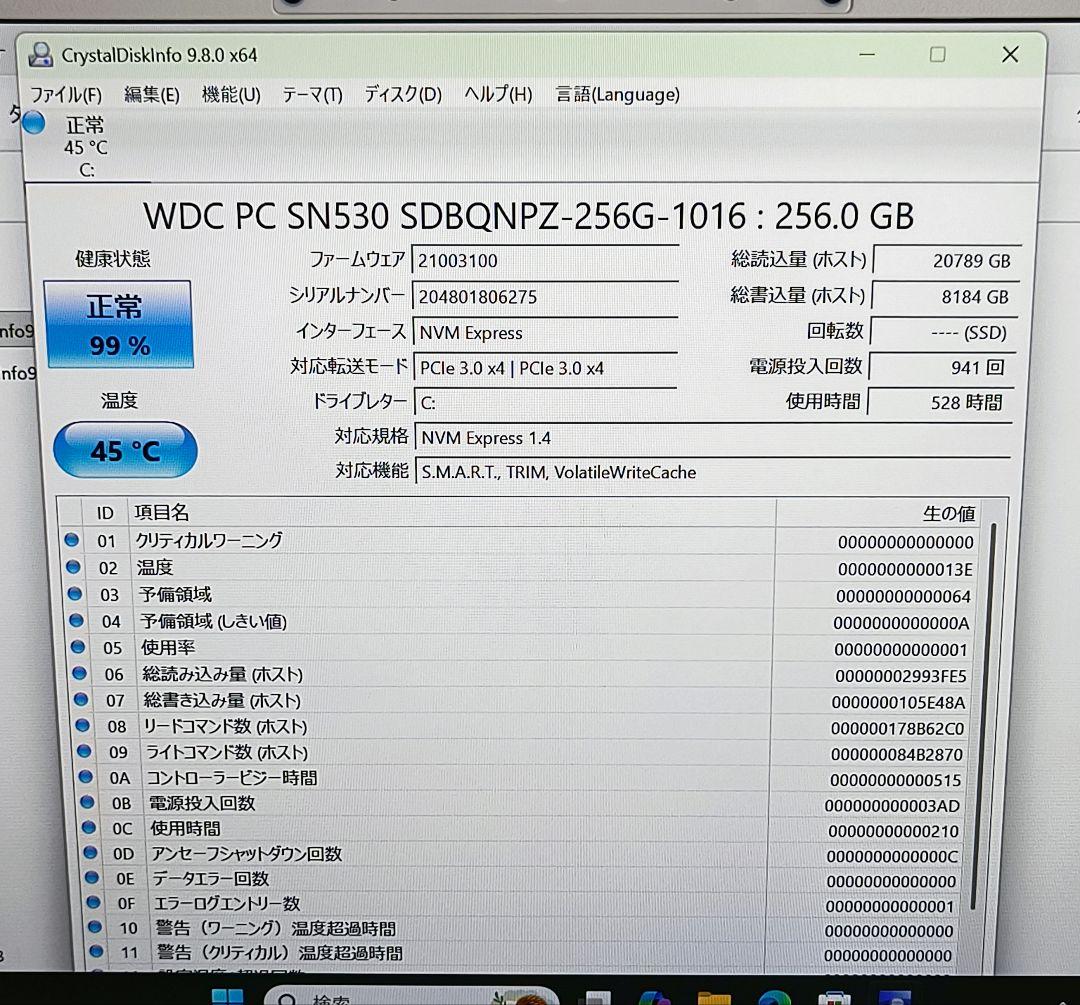Click the transfer mode field PCIe 3.0 x4
The image size is (1080, 1005).
tap(544, 368)
